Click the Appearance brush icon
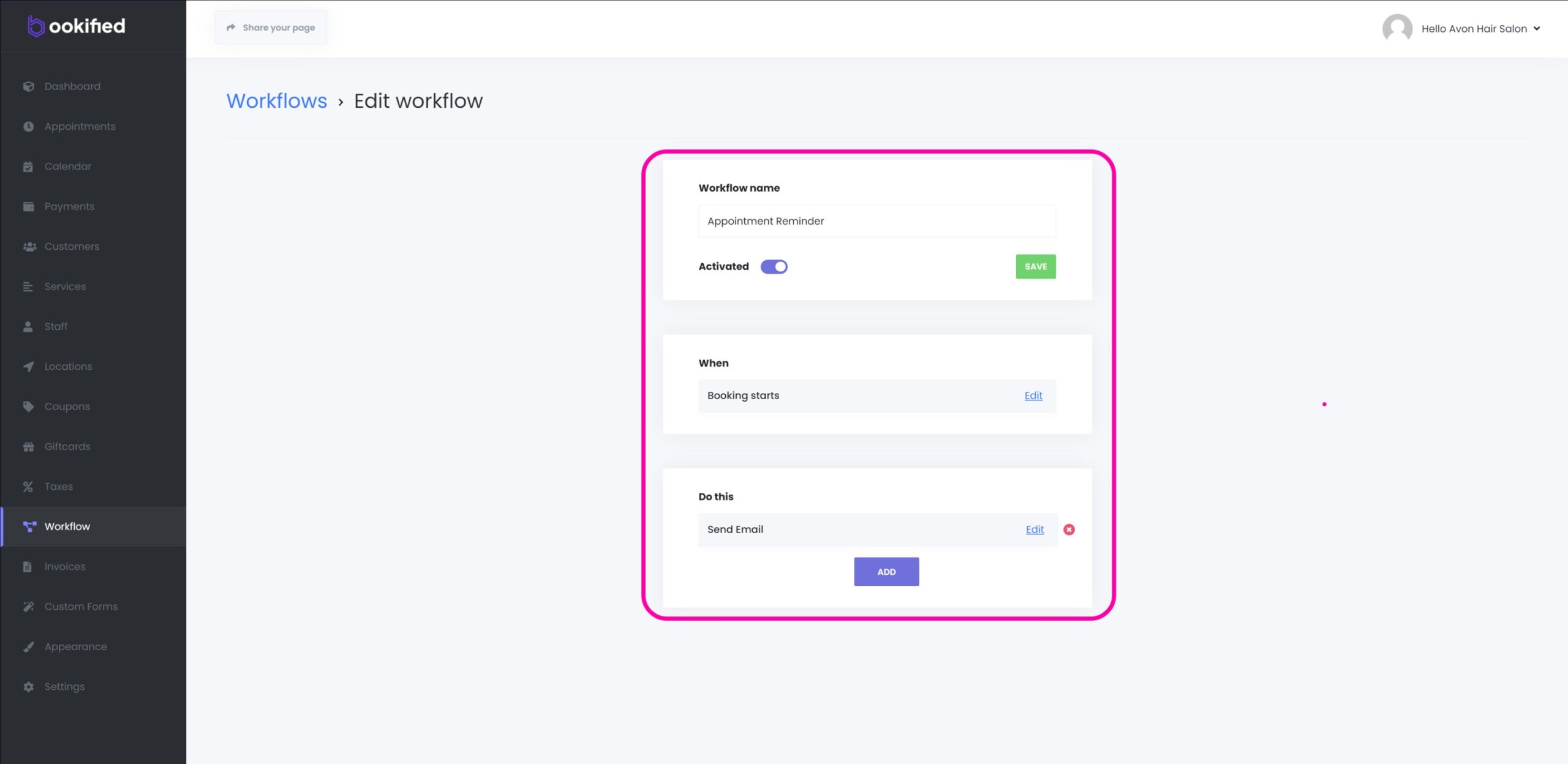 pos(28,647)
